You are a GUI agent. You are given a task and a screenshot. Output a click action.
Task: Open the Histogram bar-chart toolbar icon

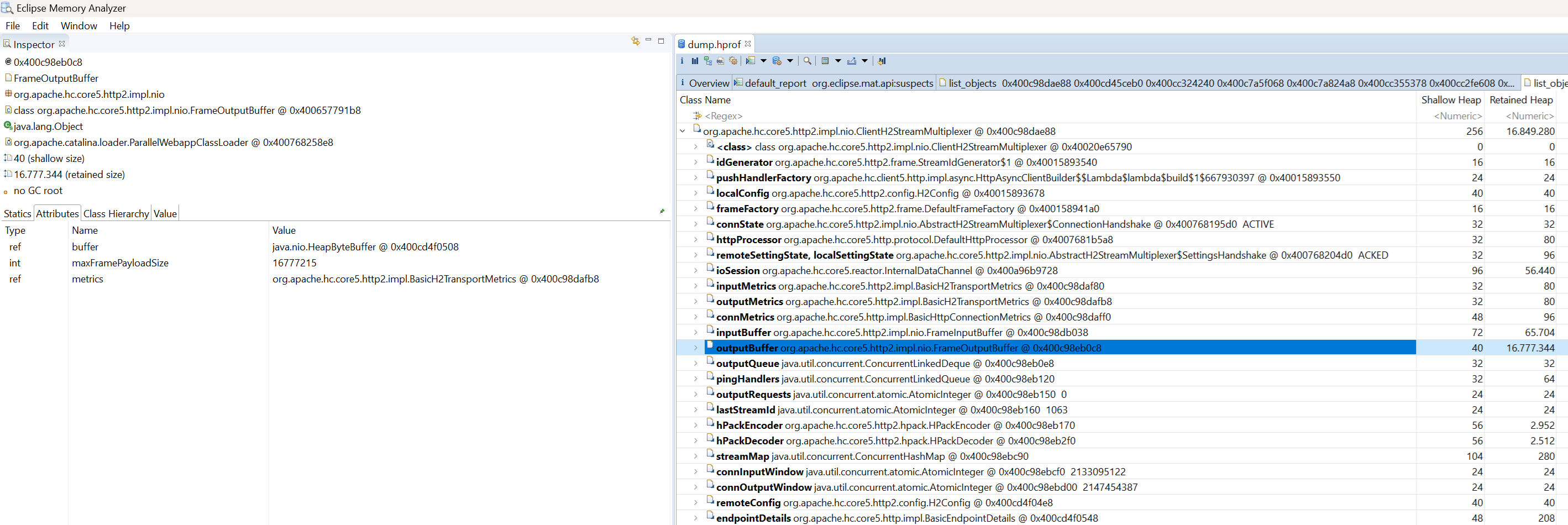pyautogui.click(x=695, y=61)
